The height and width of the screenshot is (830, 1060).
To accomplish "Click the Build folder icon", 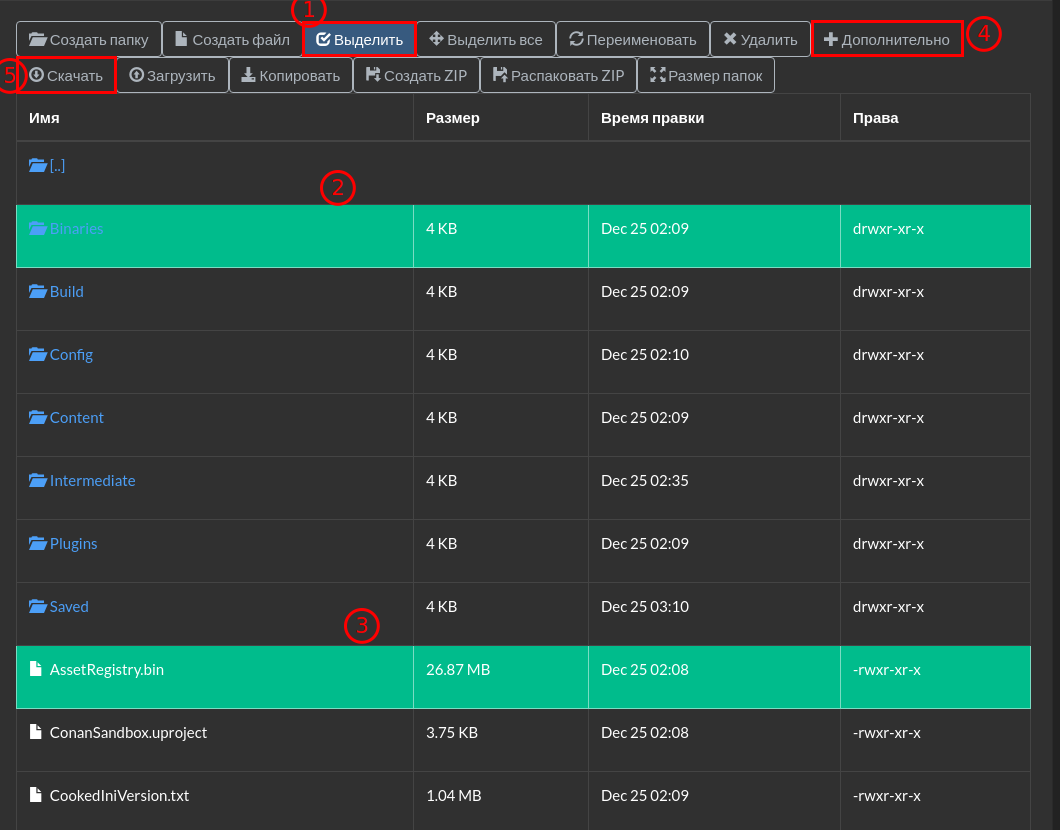I will (37, 291).
